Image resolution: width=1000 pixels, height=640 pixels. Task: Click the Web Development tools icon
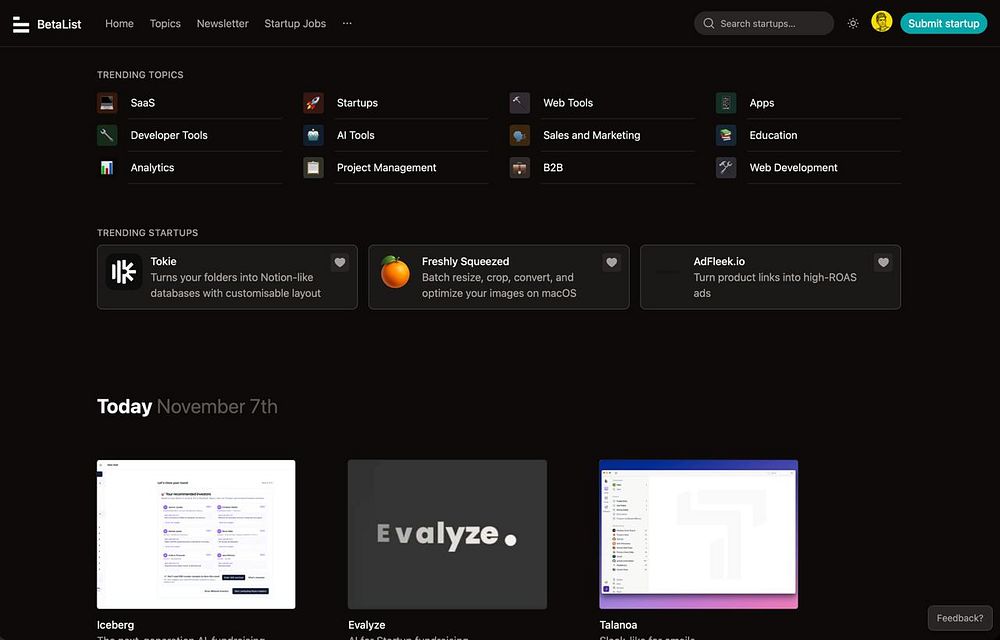pyautogui.click(x=726, y=168)
